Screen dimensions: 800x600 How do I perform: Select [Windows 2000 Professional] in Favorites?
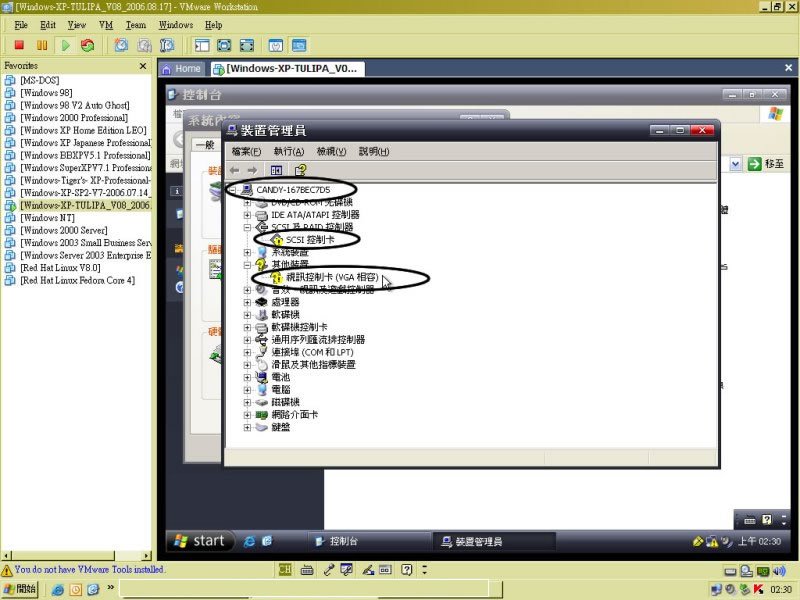[73, 118]
